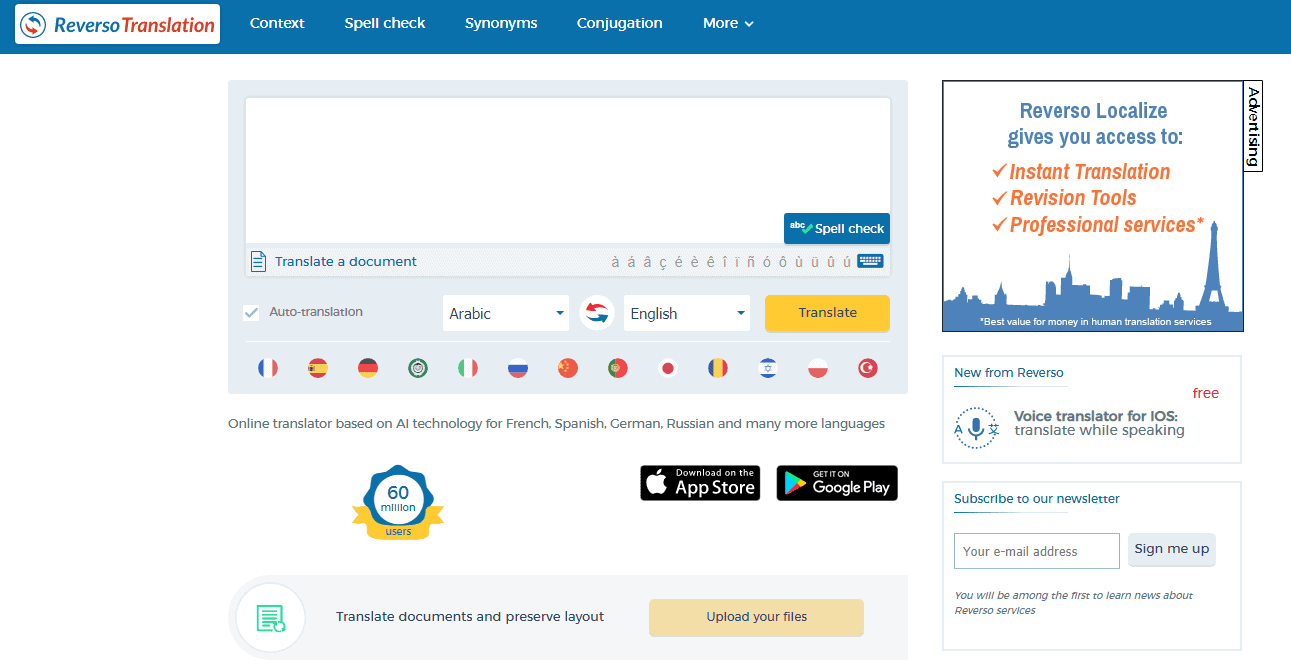Select the French flag icon
1291x668 pixels.
[x=267, y=368]
